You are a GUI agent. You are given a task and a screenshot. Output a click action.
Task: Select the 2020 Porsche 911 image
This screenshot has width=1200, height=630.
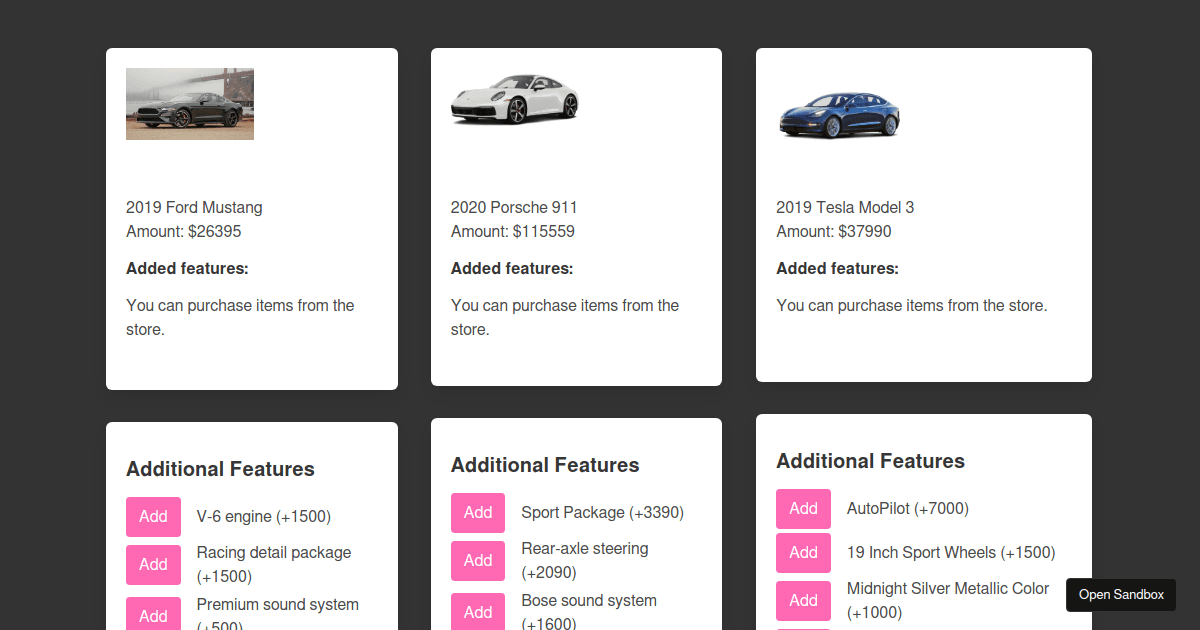[515, 100]
